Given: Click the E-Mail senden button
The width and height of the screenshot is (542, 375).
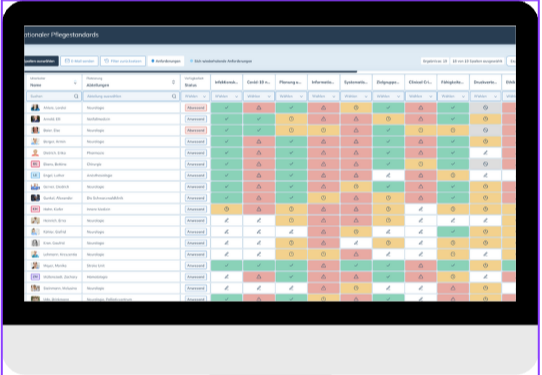Looking at the screenshot, I should (80, 61).
